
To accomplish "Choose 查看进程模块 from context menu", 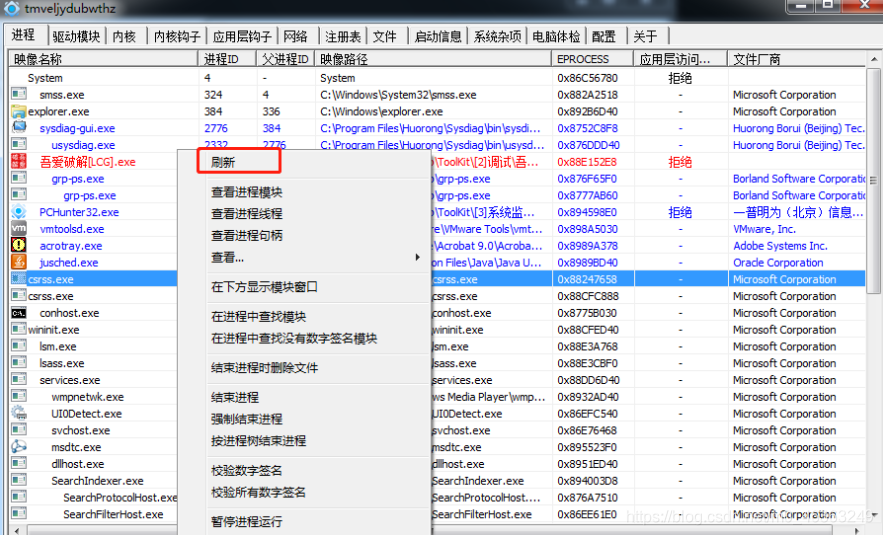I will [247, 192].
